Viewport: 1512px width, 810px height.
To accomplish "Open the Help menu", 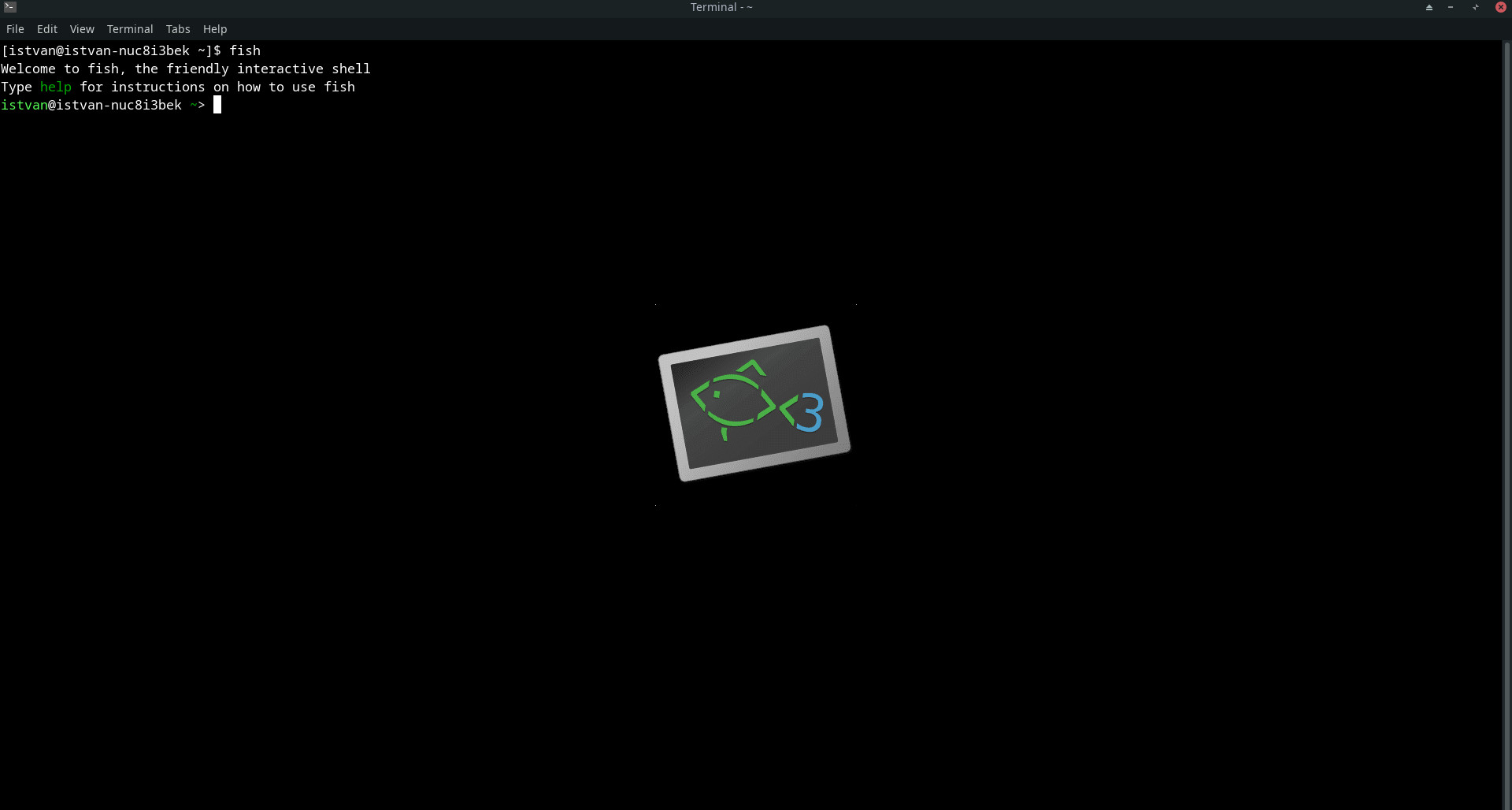I will tap(214, 29).
